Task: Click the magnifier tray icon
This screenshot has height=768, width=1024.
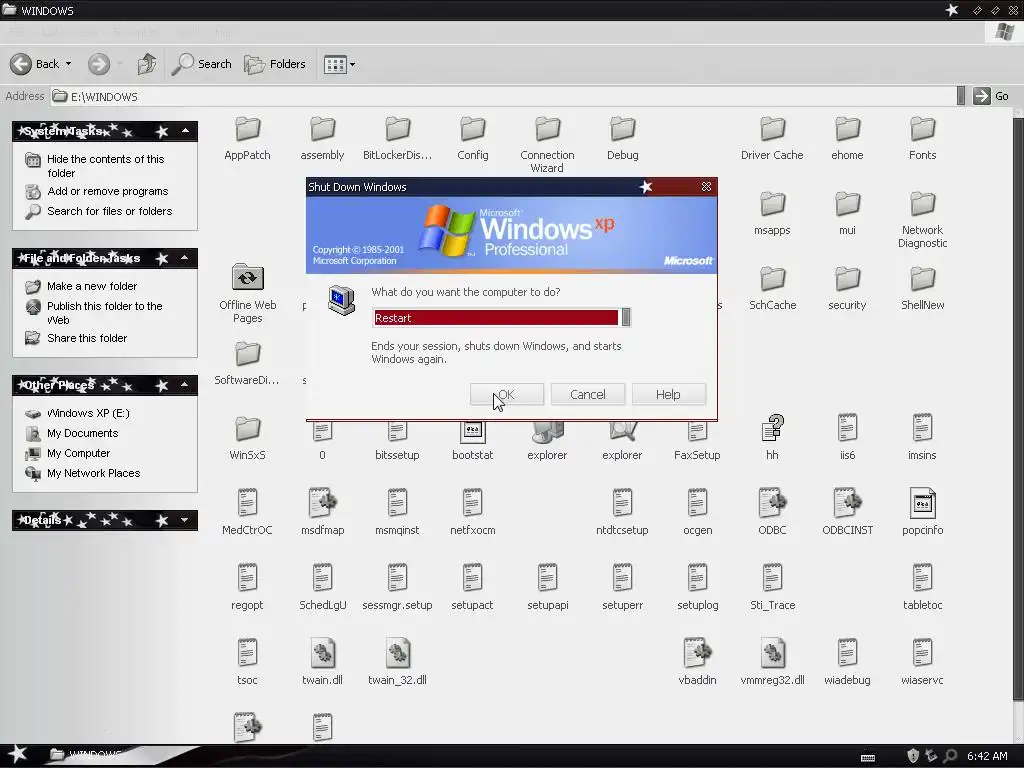Action: point(950,756)
